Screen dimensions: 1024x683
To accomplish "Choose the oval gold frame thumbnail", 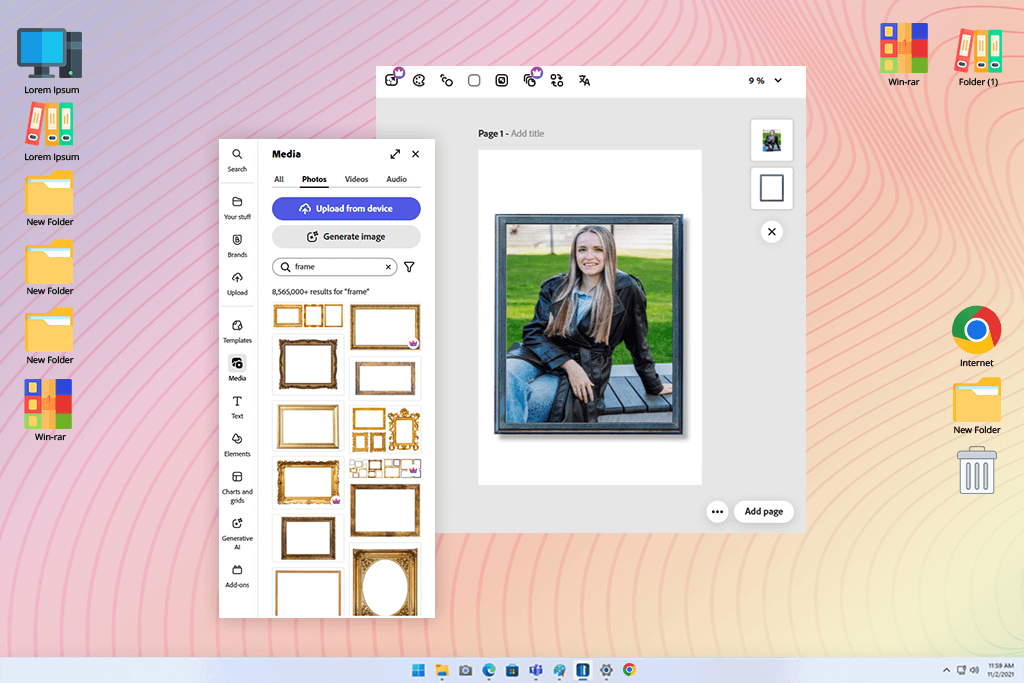I will point(385,581).
